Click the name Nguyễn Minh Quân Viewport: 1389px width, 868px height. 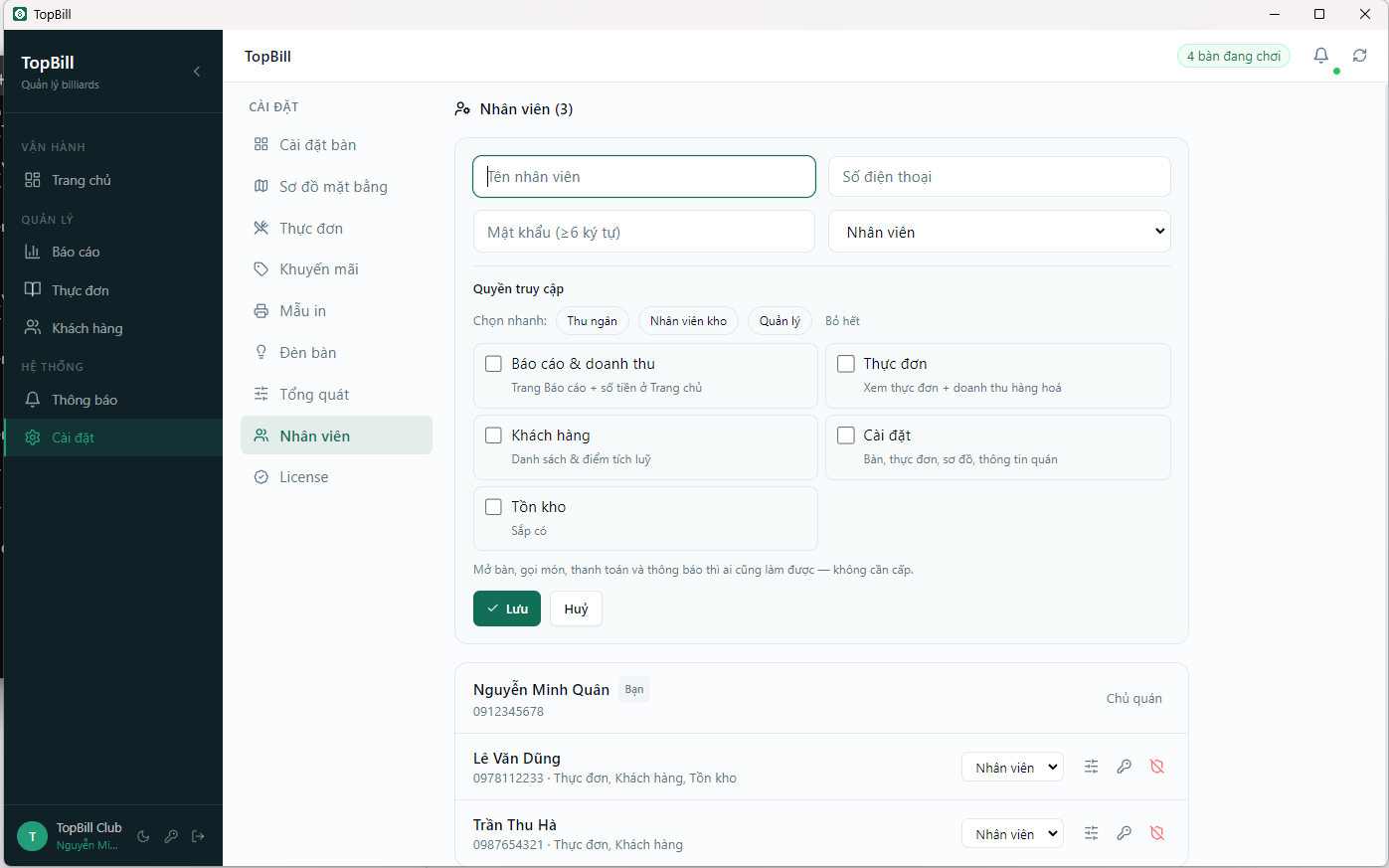pyautogui.click(x=541, y=690)
